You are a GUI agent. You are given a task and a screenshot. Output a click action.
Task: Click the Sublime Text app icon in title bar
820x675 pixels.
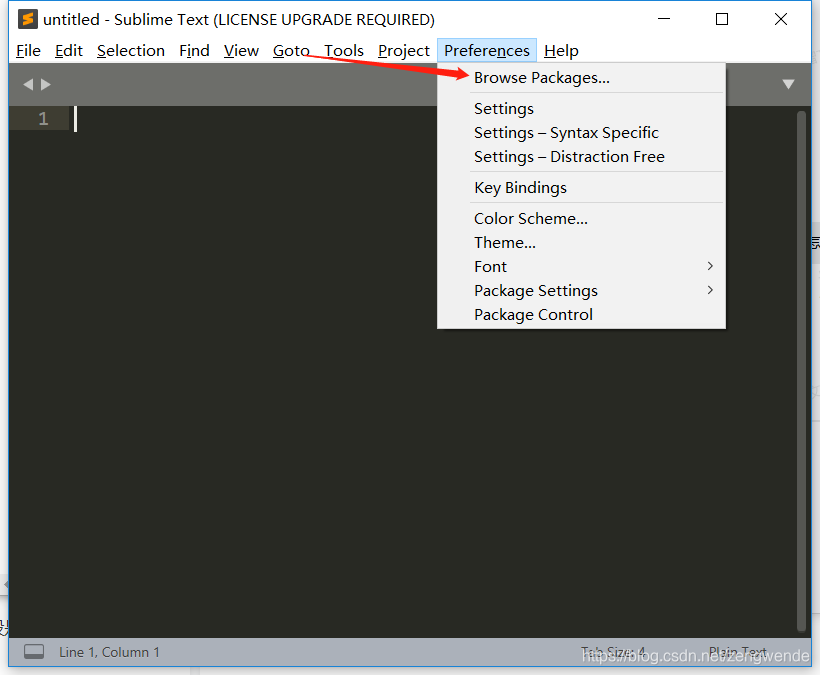(x=27, y=19)
